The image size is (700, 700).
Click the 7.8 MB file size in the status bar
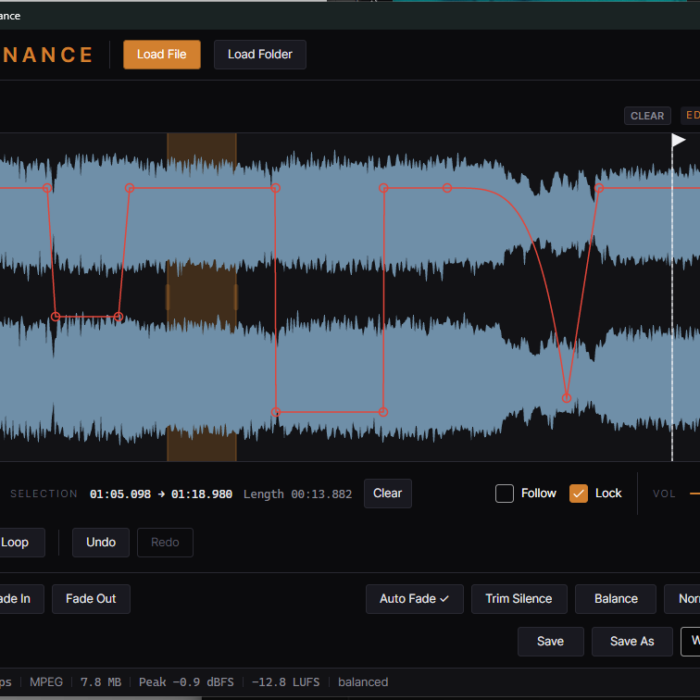coord(100,682)
